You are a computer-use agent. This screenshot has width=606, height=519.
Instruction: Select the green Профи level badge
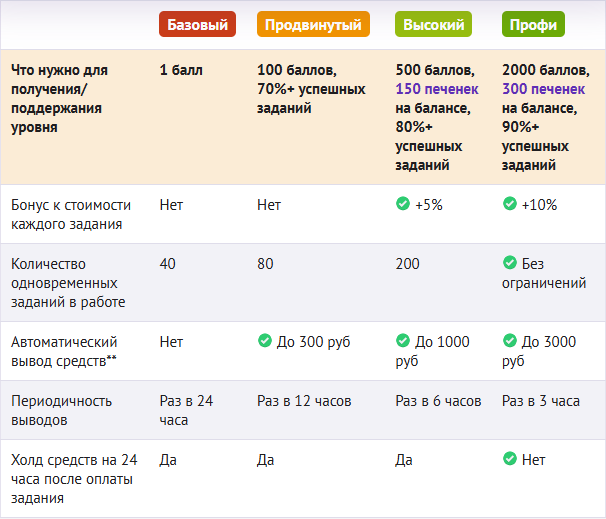coord(534,24)
